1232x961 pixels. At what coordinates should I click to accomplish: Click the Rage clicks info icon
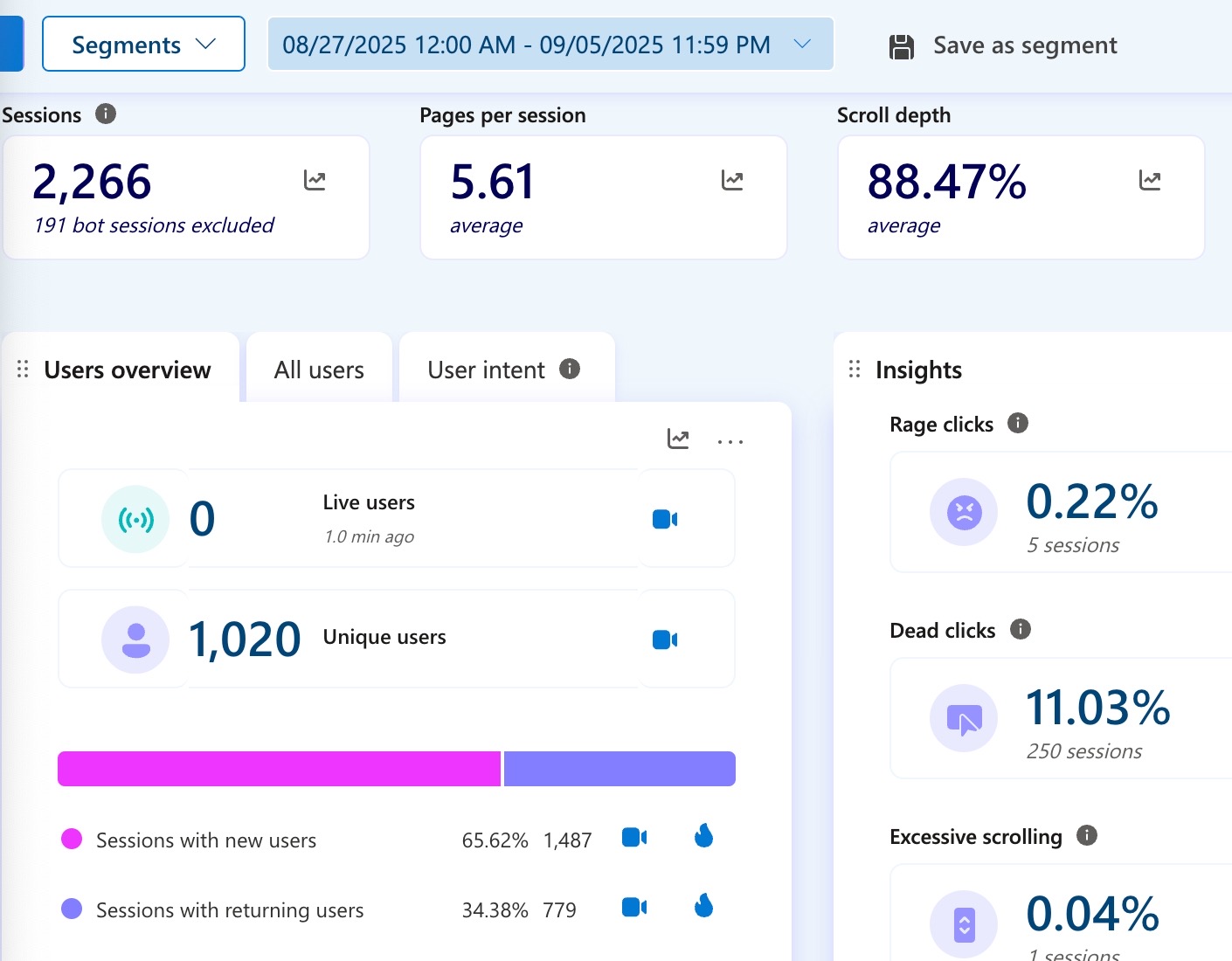[1018, 424]
